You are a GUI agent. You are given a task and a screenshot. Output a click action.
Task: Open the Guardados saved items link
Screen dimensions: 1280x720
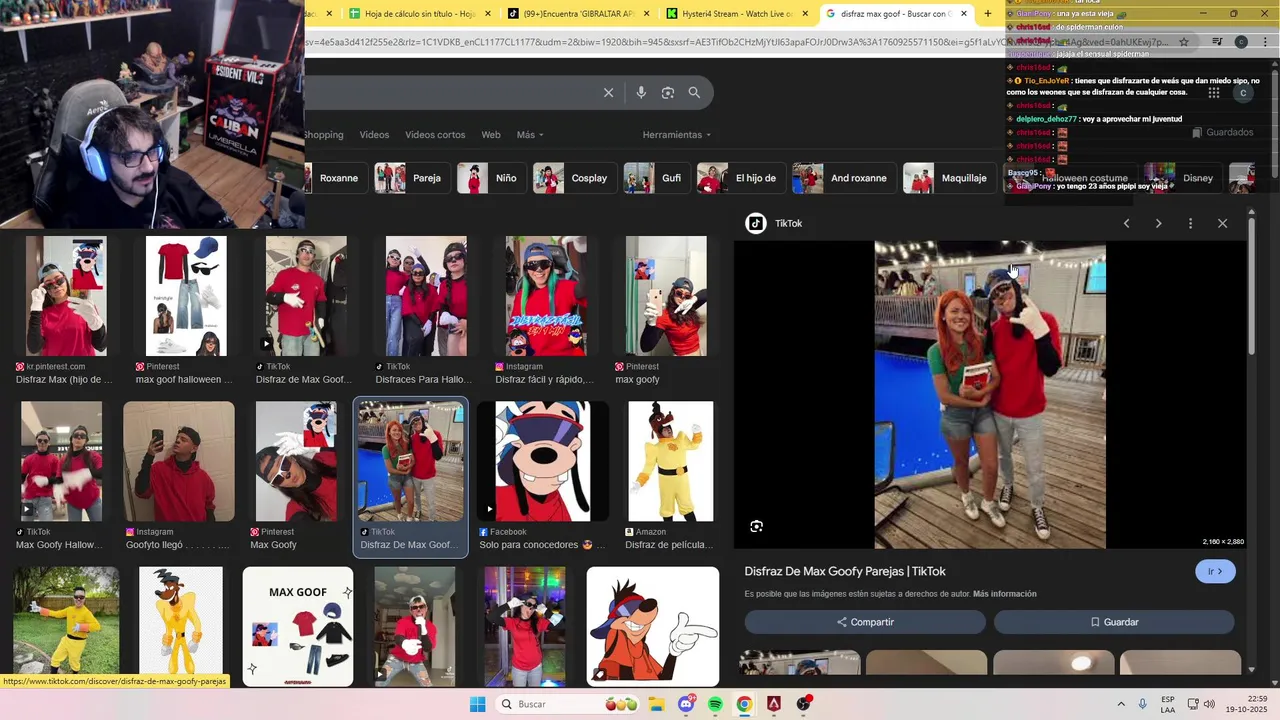pos(1222,132)
